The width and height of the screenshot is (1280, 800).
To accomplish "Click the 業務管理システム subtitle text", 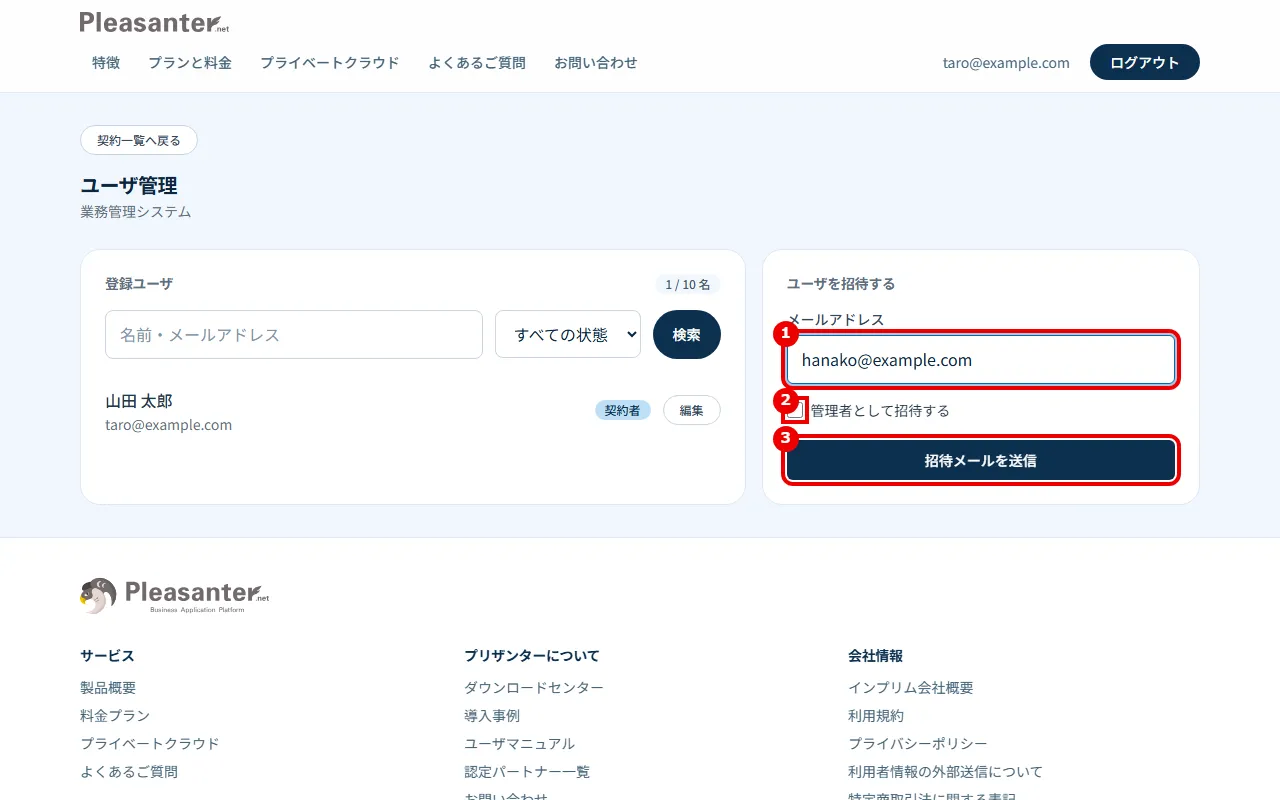I will (136, 212).
